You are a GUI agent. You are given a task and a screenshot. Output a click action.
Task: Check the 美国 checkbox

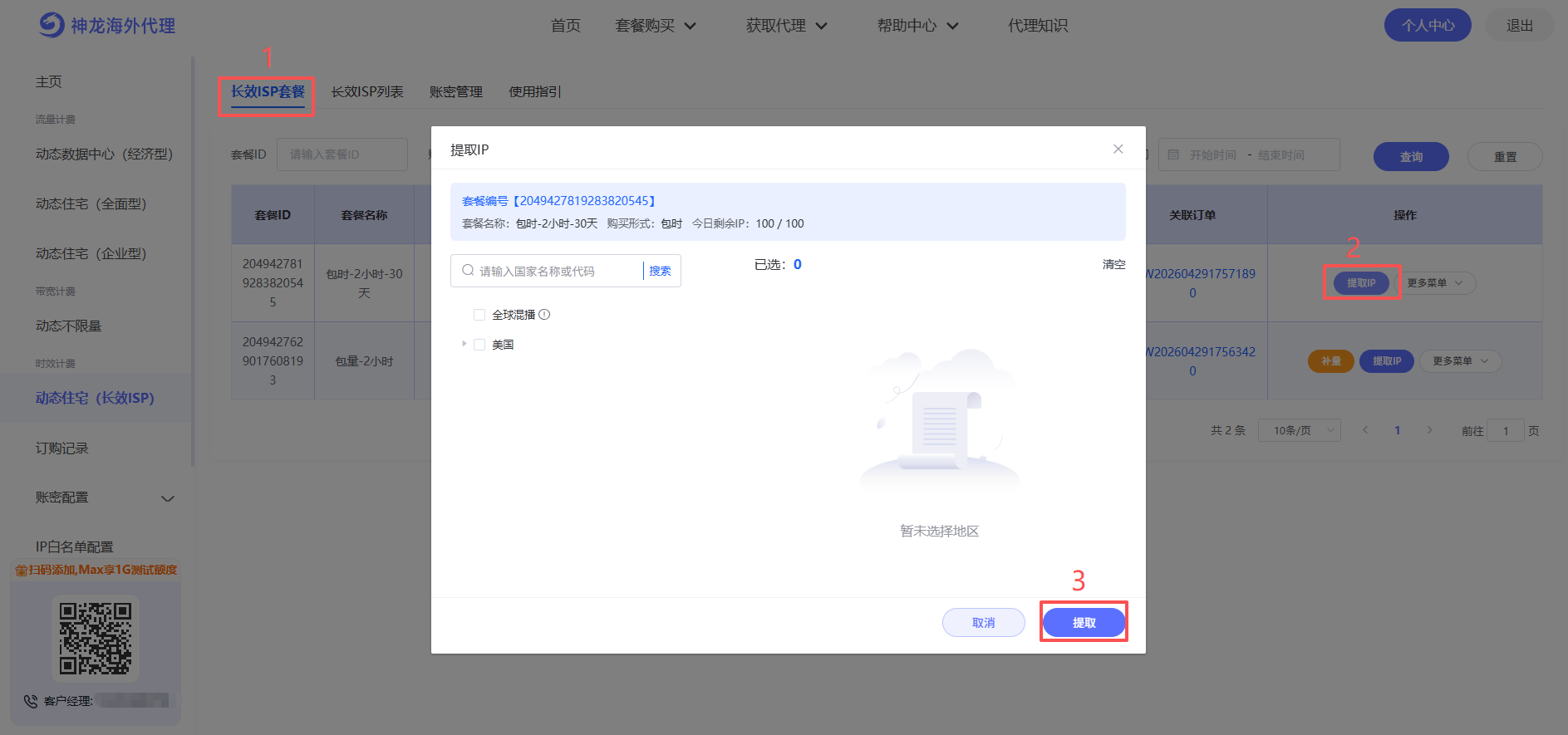tap(479, 345)
